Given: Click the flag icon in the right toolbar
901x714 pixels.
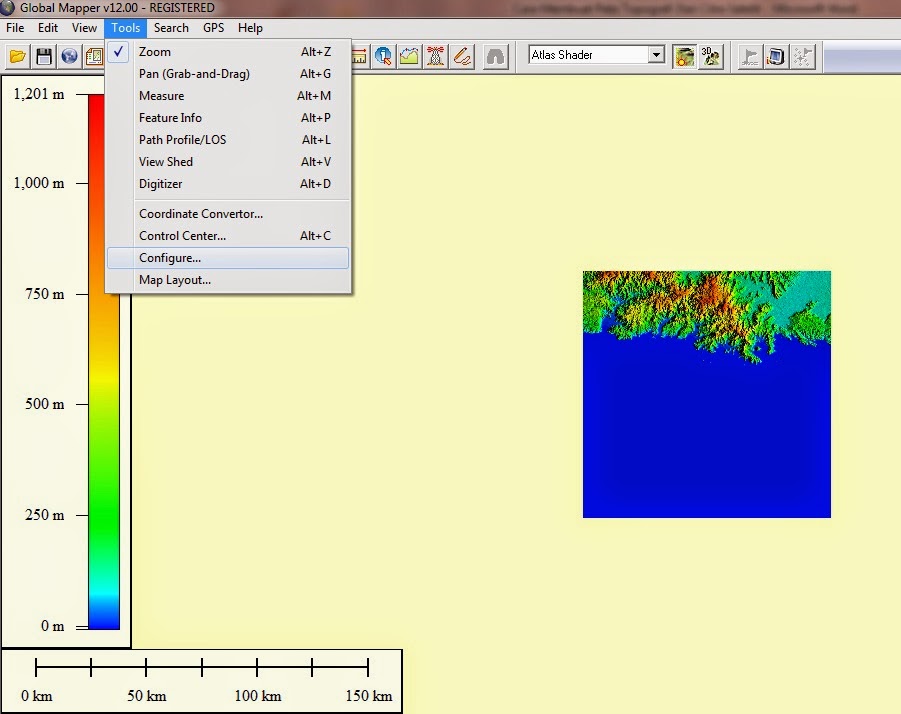Looking at the screenshot, I should [750, 56].
